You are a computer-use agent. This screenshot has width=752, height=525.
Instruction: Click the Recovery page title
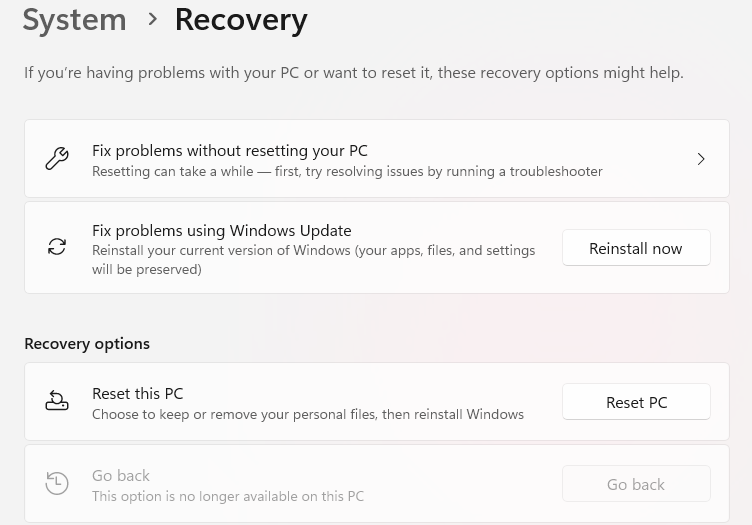241,19
